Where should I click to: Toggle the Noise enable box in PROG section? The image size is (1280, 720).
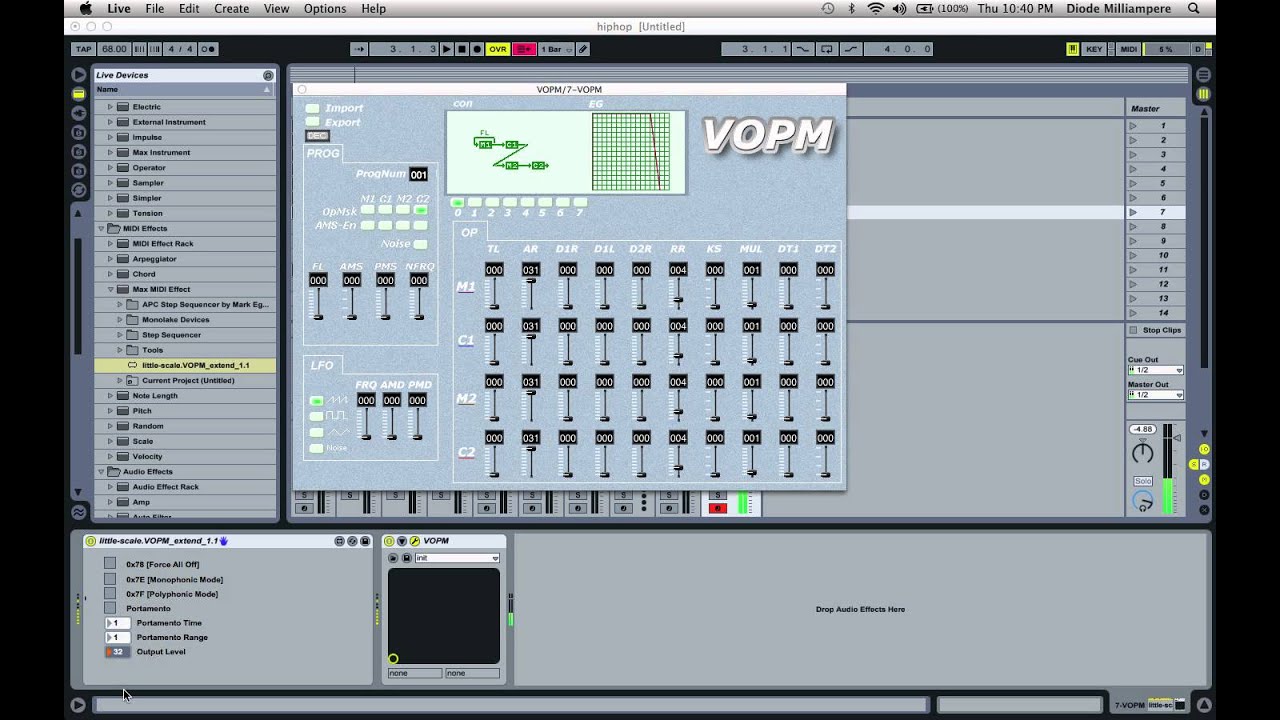pyautogui.click(x=420, y=244)
